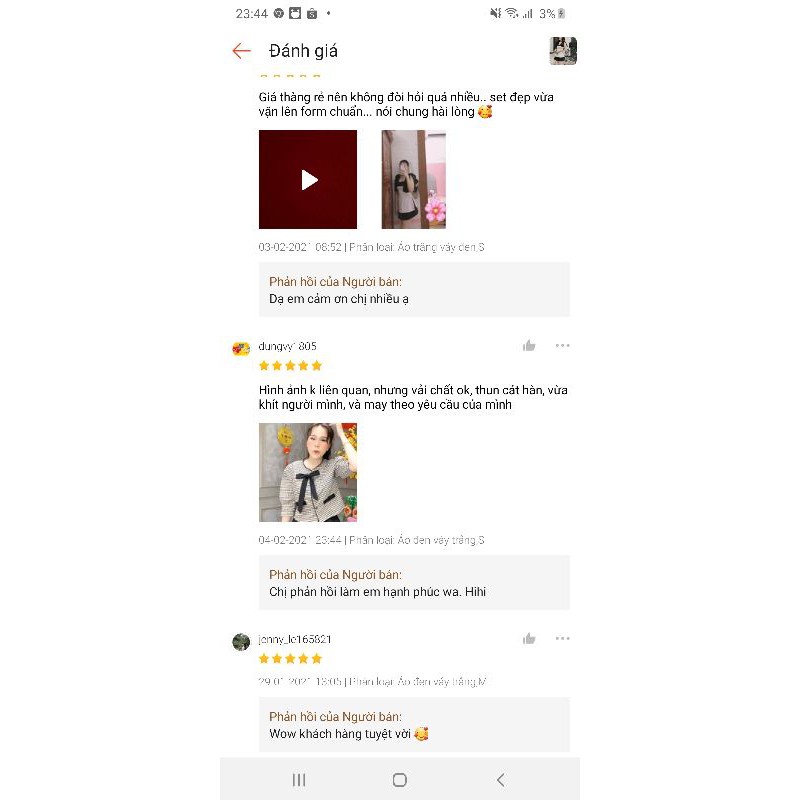
Task: Tap seller reply "Dạ em cảm ơn chị nhiều ạ"
Action: [339, 299]
